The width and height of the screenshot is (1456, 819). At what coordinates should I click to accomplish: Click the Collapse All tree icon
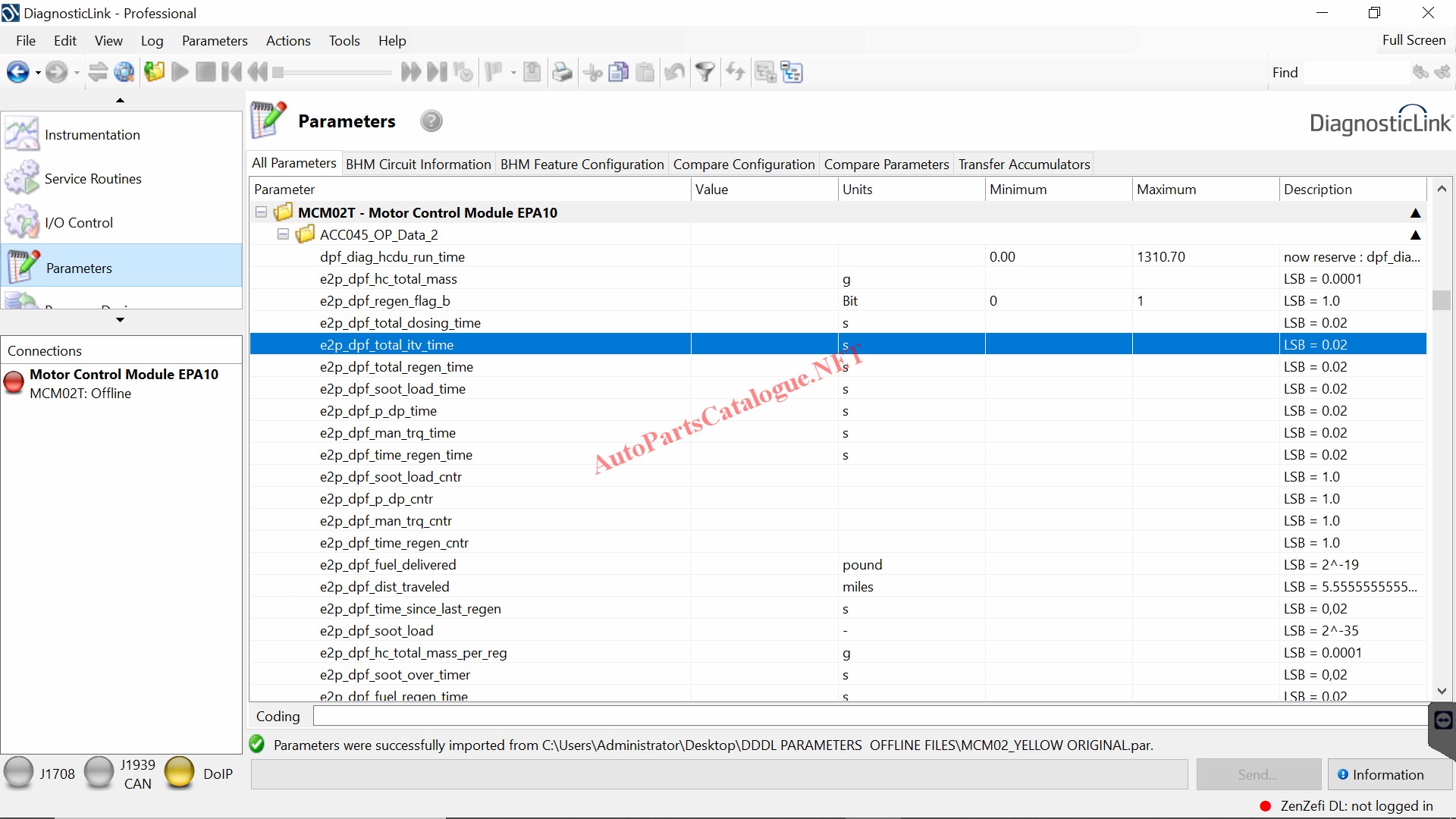pyautogui.click(x=792, y=73)
